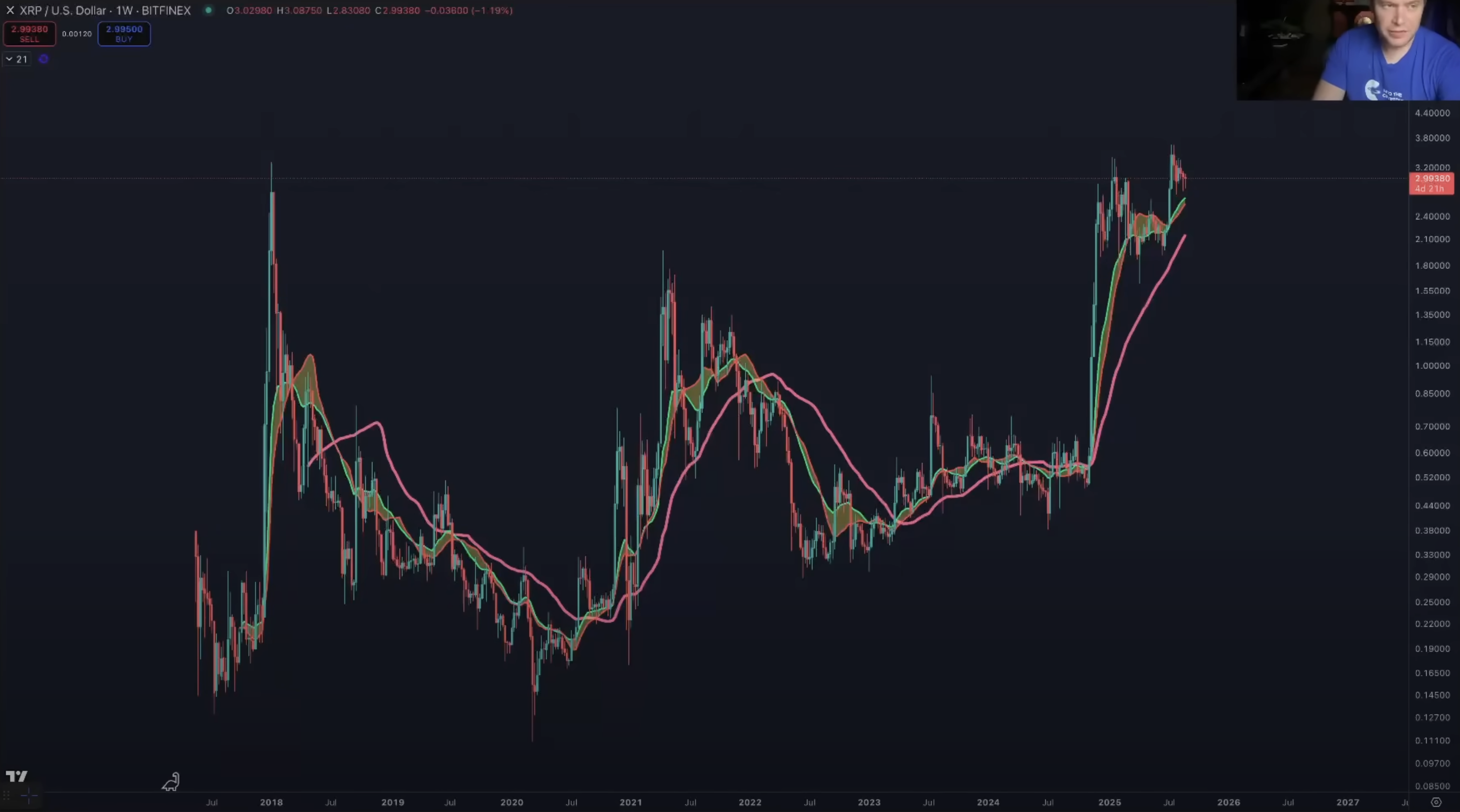Expand the 21 indicators legend chevron

click(9, 59)
